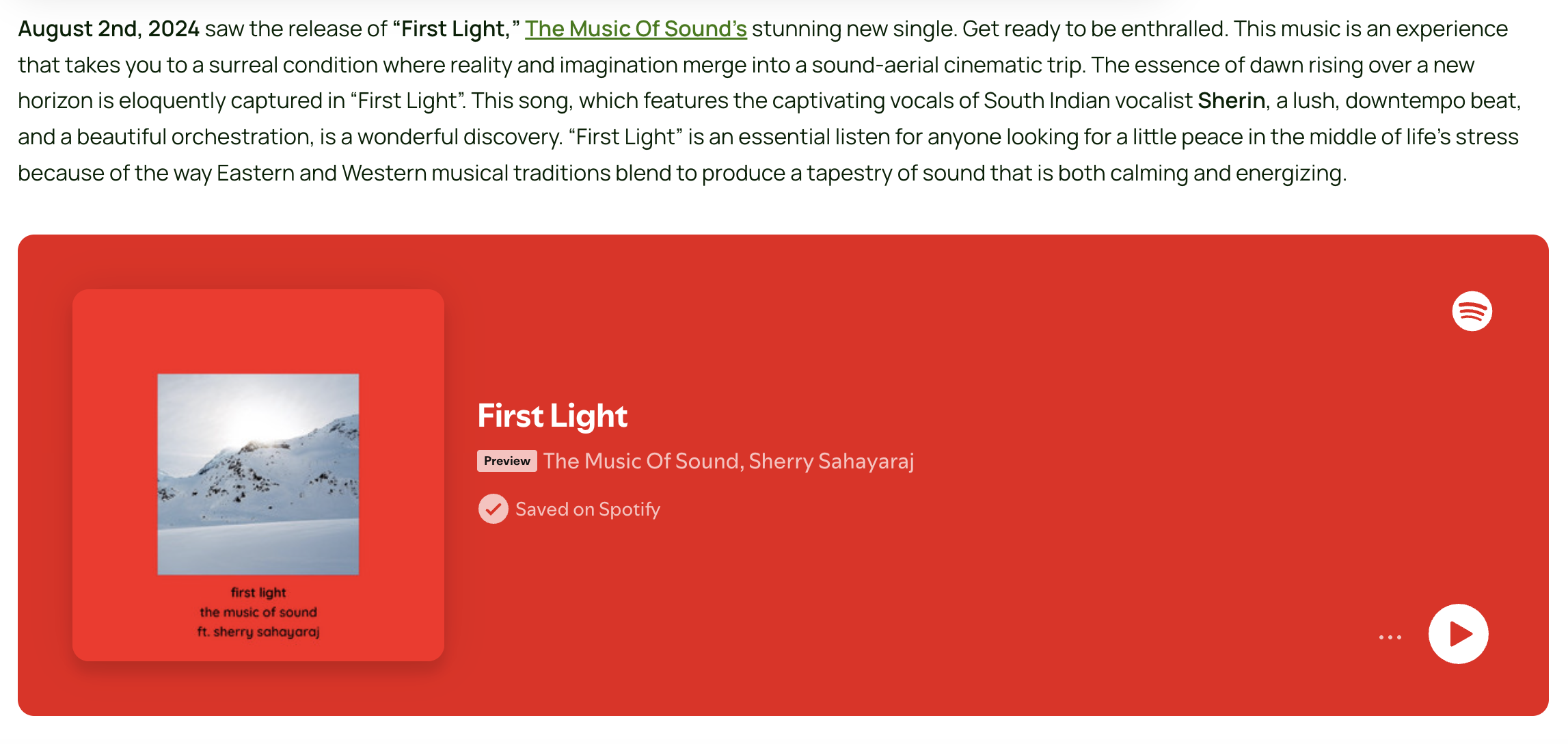Click 'first light' caption on album cover

tap(258, 592)
